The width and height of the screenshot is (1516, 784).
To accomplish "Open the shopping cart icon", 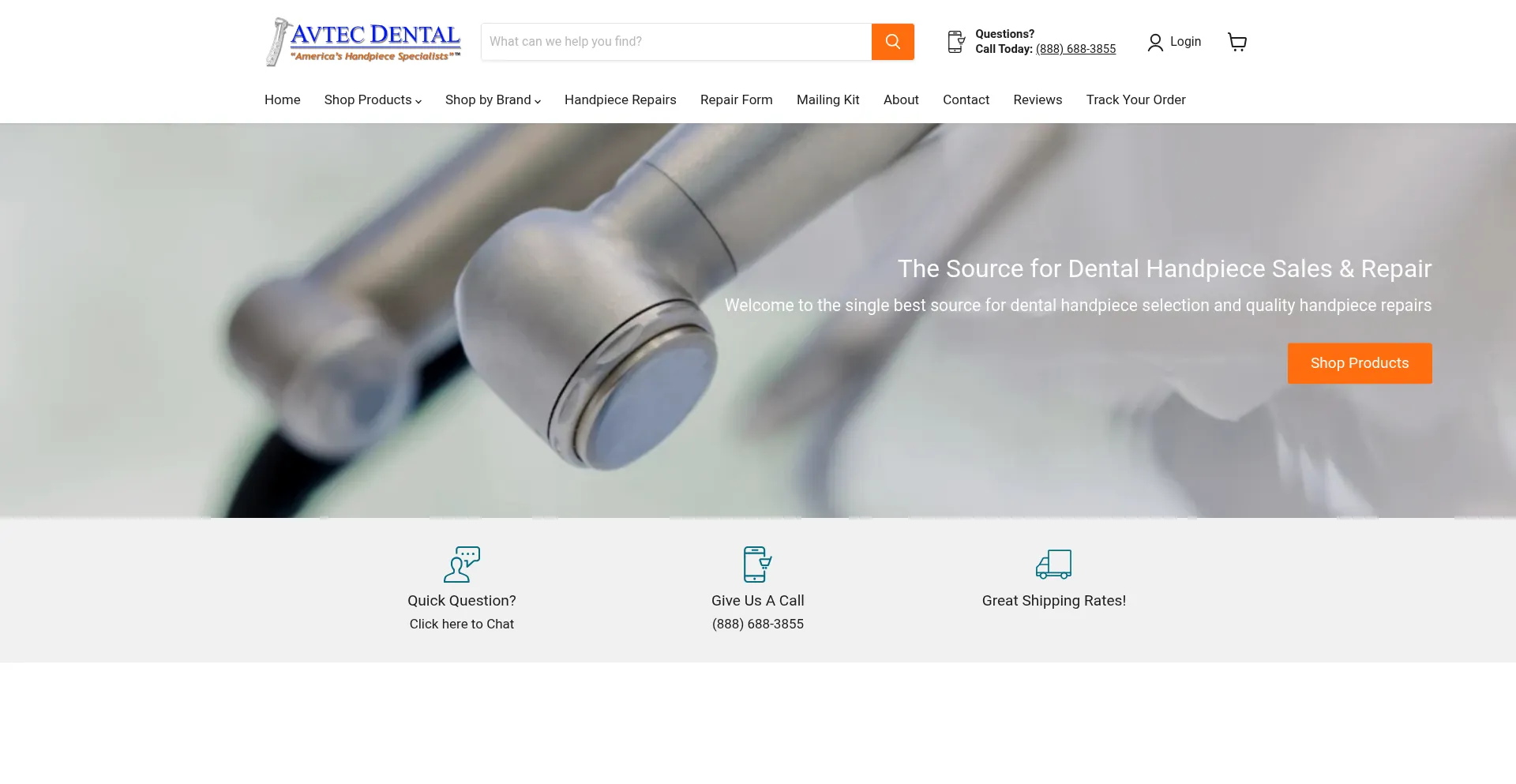I will pyautogui.click(x=1237, y=42).
